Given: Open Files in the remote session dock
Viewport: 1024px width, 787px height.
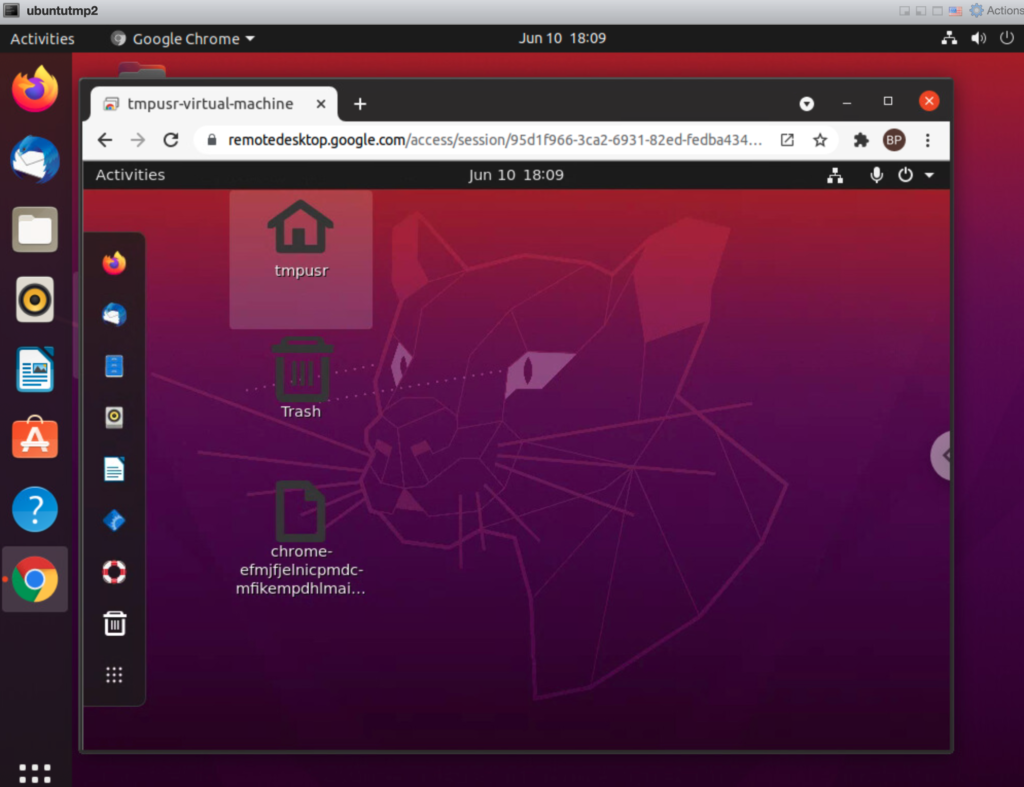Looking at the screenshot, I should (x=114, y=366).
